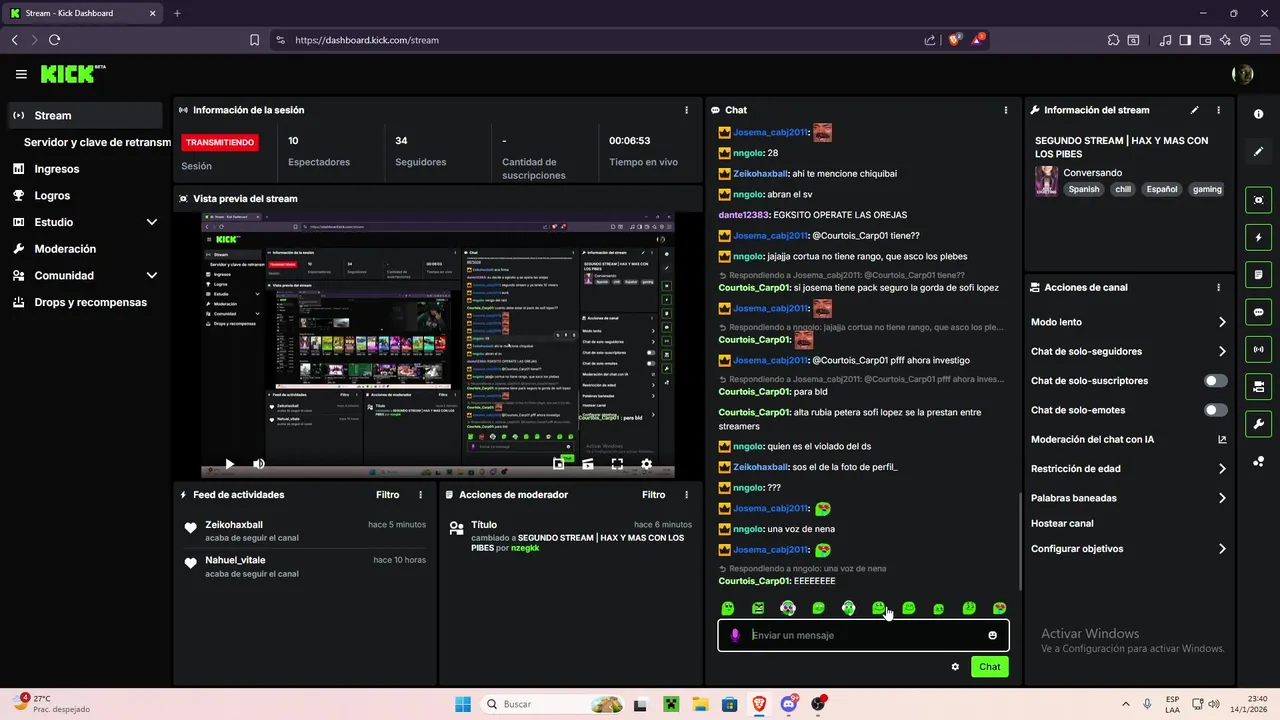Viewport: 1280px width, 720px height.
Task: Open the hamburger menu beside the Kick logo
Action: pos(21,74)
